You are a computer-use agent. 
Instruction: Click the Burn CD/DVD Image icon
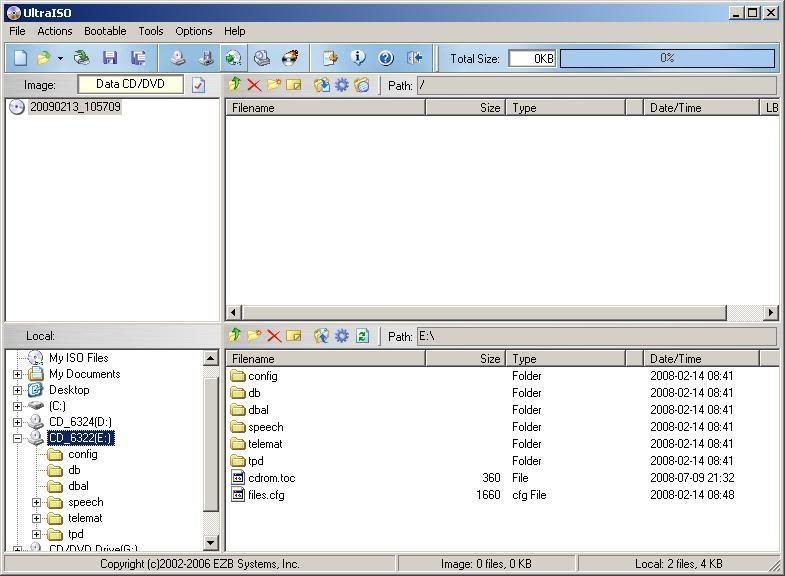(x=290, y=58)
